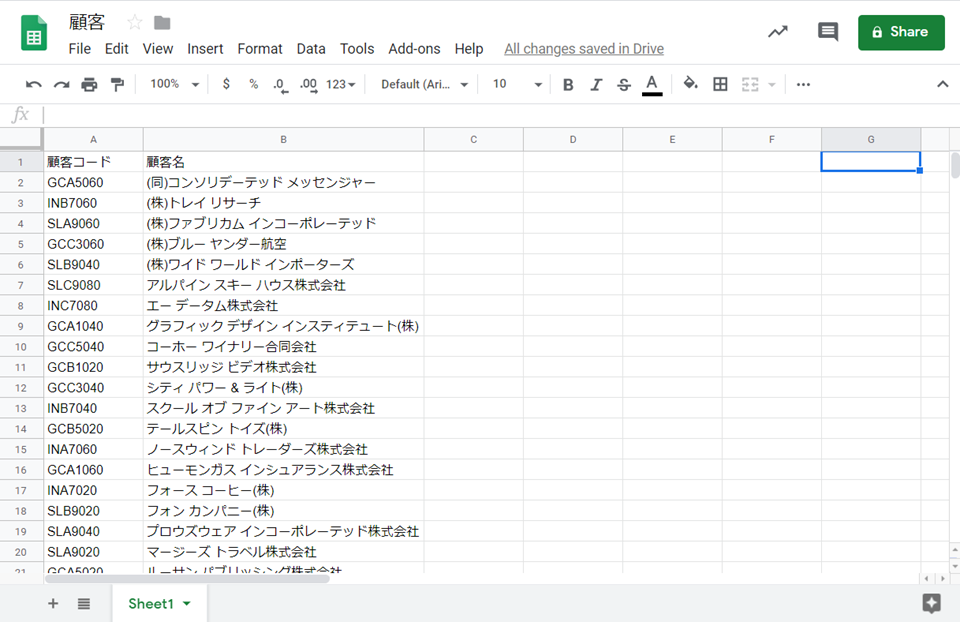This screenshot has width=960, height=622.
Task: Open the Explore button
Action: point(931,604)
